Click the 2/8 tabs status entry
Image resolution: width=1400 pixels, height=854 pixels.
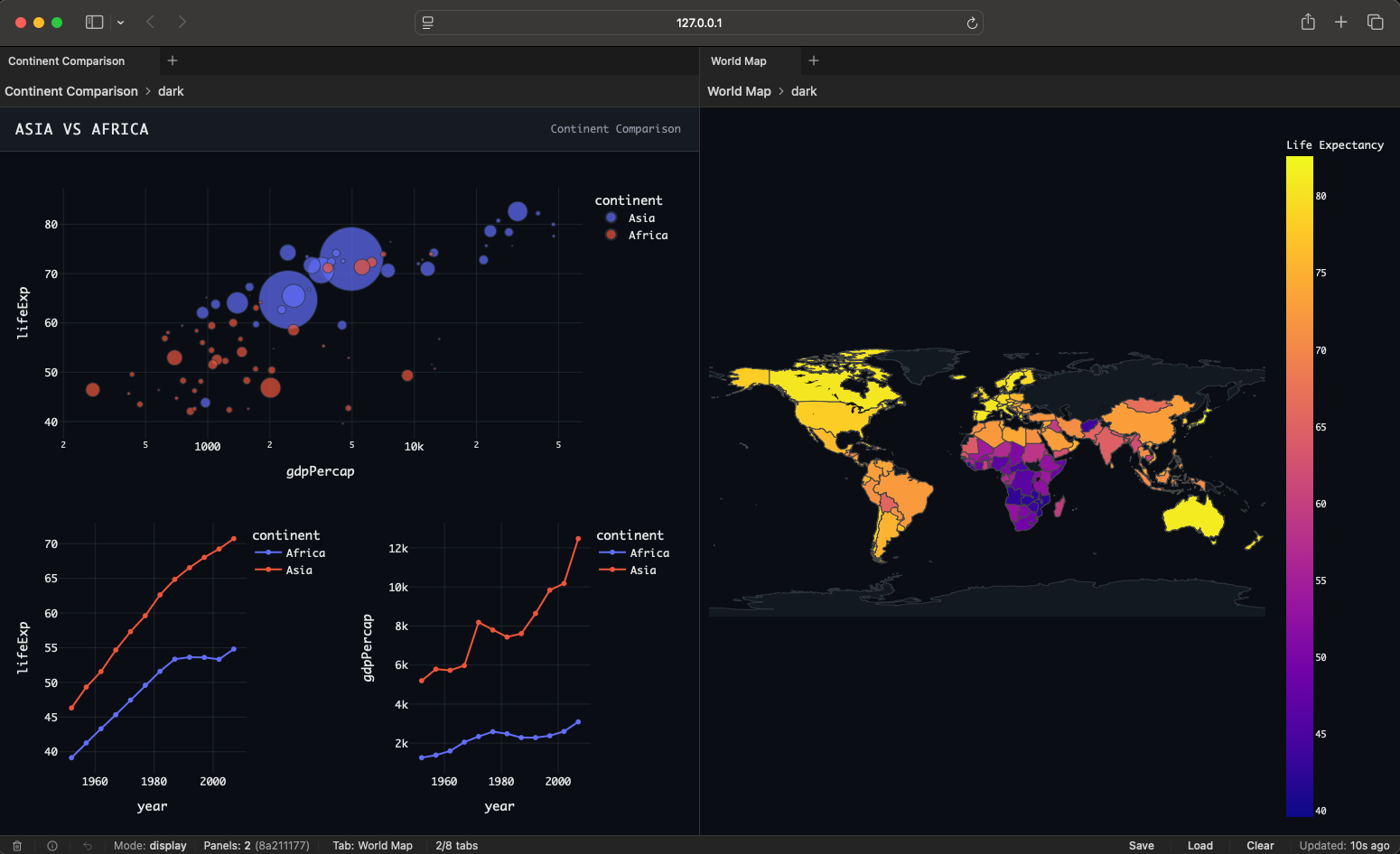pos(457,846)
